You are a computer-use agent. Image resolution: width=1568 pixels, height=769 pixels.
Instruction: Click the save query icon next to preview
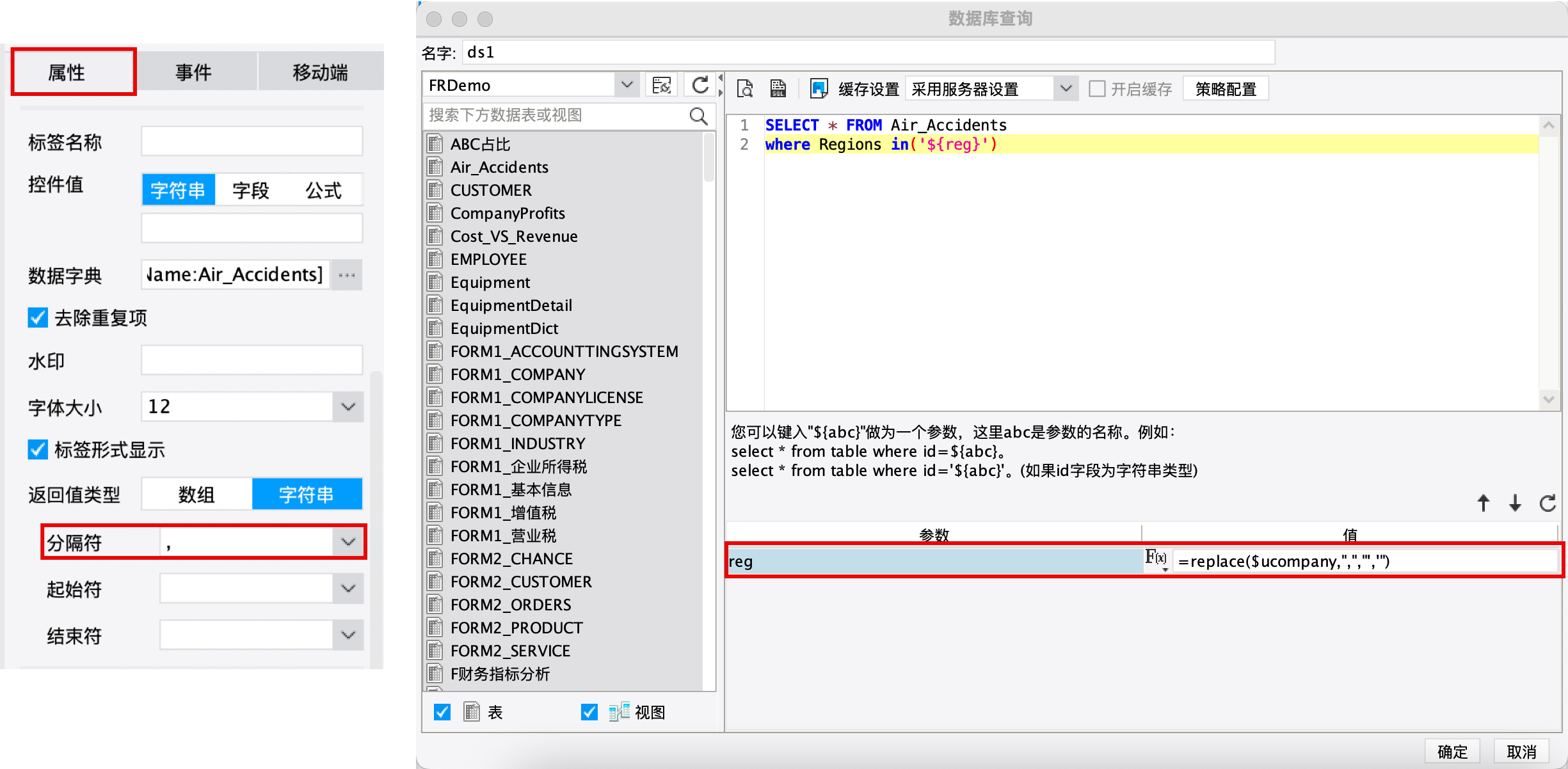(778, 88)
